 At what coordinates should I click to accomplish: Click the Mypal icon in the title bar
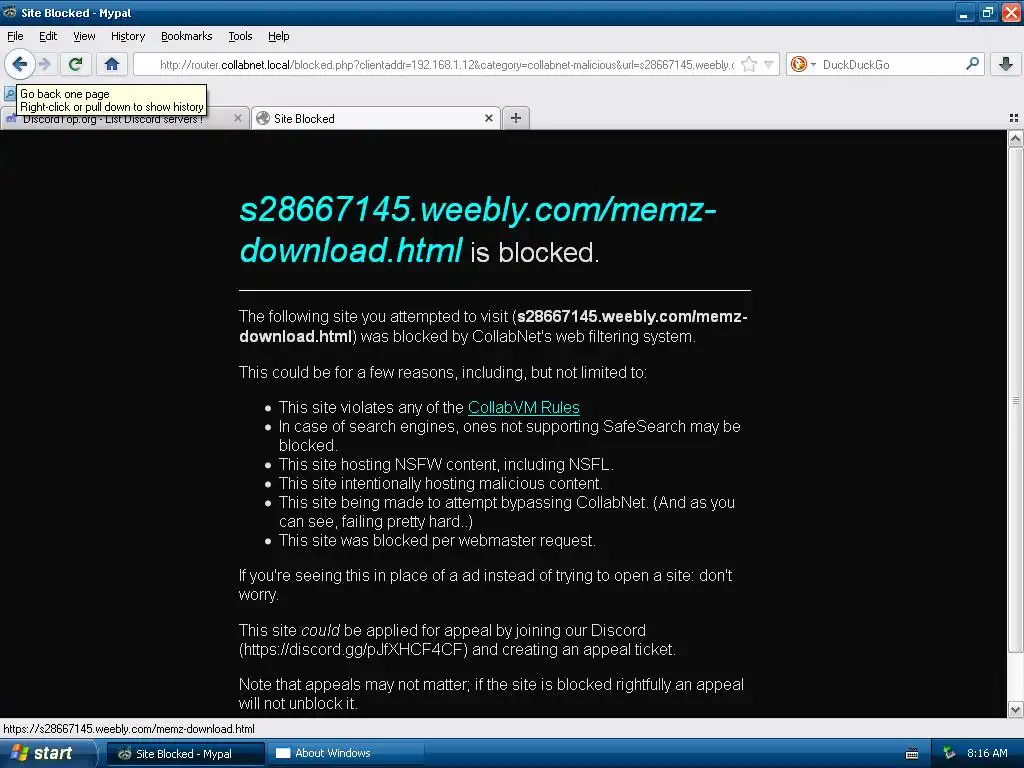click(x=10, y=12)
